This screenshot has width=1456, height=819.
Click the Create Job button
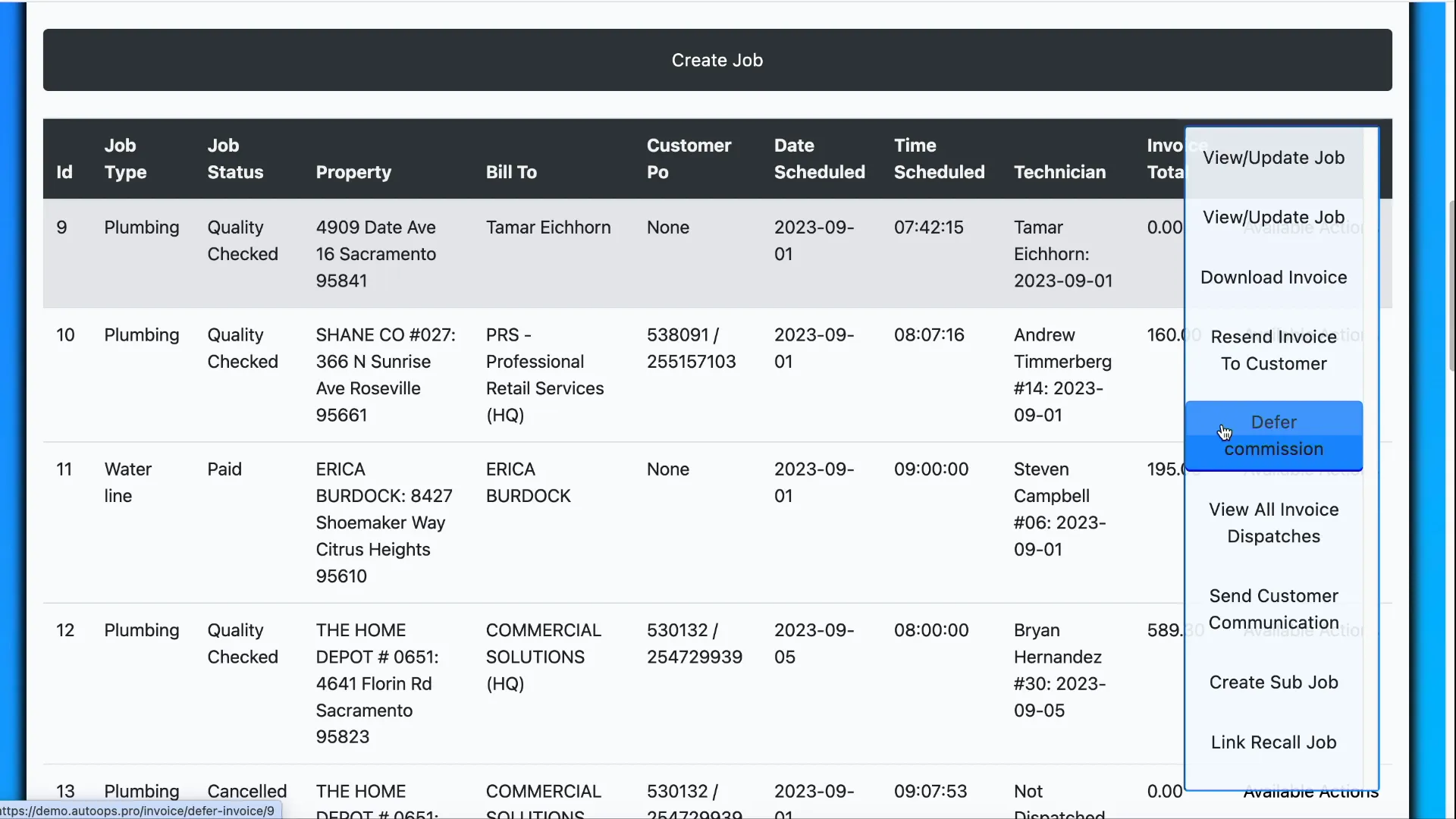(717, 60)
